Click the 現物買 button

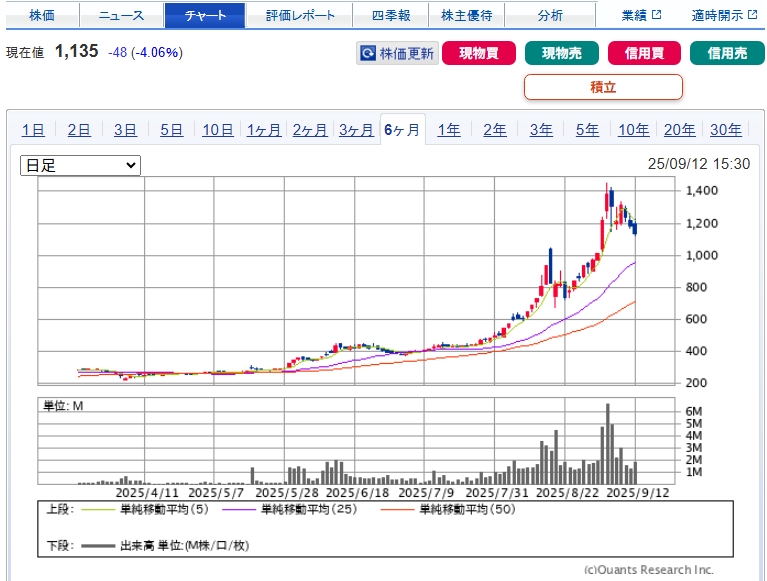tap(479, 53)
